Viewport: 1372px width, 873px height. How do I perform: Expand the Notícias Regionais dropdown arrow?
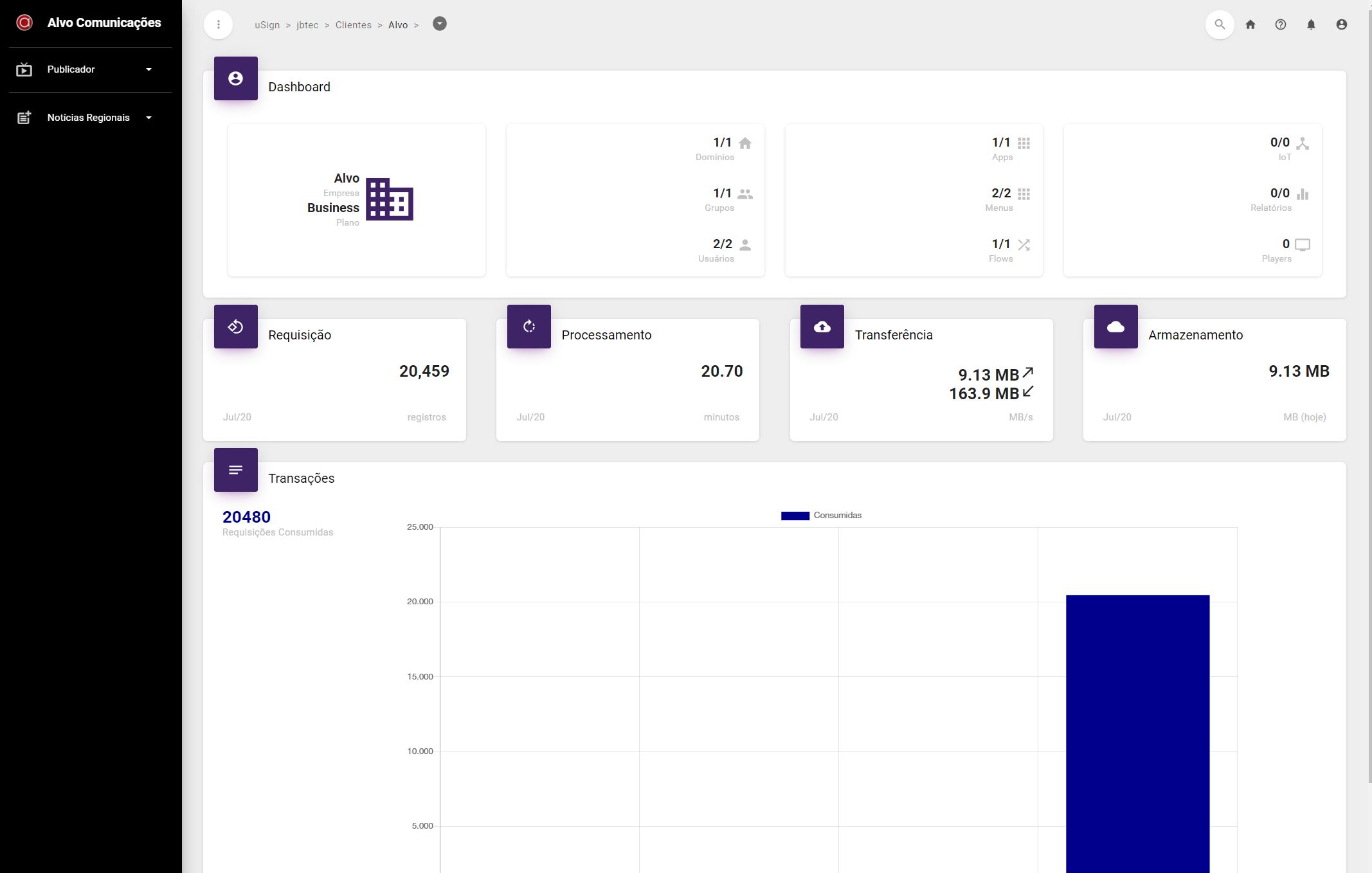tap(149, 118)
